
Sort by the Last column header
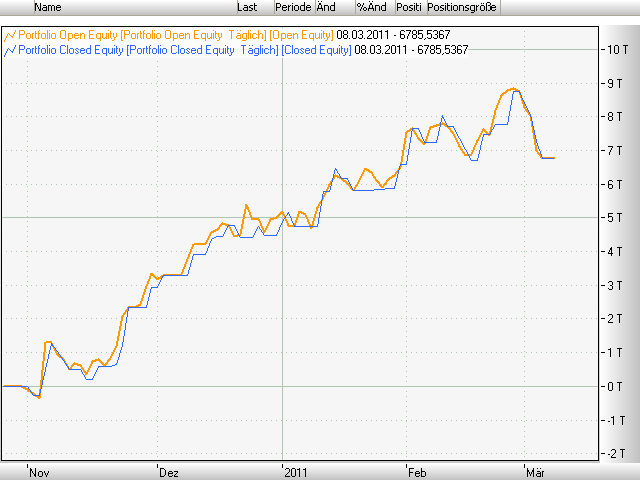click(x=256, y=7)
